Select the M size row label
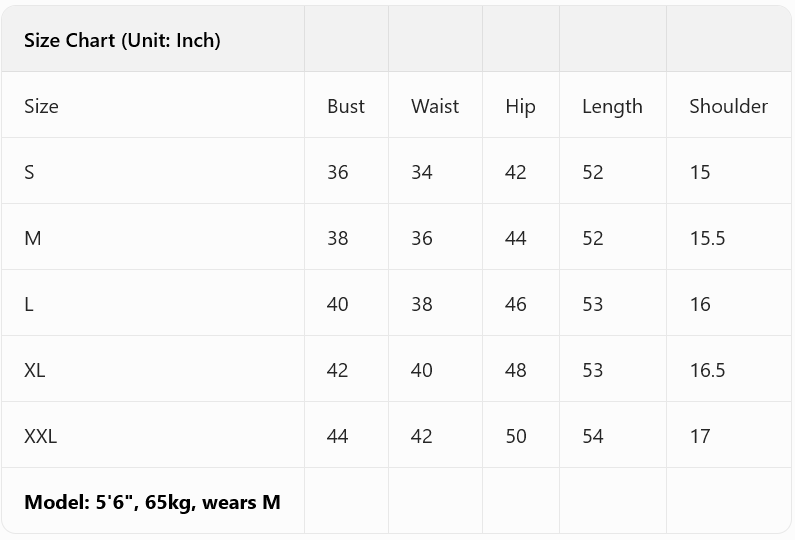795x540 pixels. point(33,238)
